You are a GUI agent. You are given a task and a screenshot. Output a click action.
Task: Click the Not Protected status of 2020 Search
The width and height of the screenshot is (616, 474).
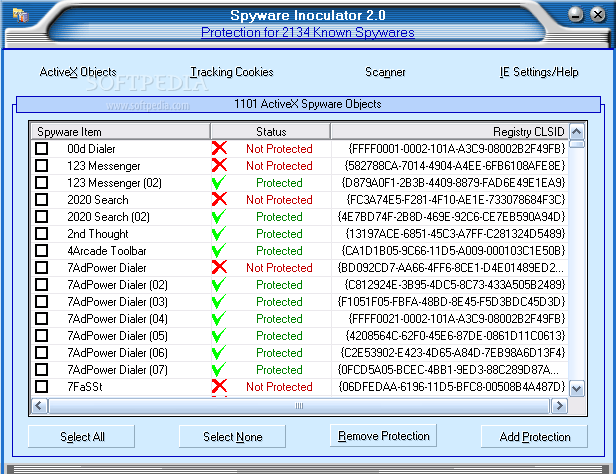coord(279,199)
